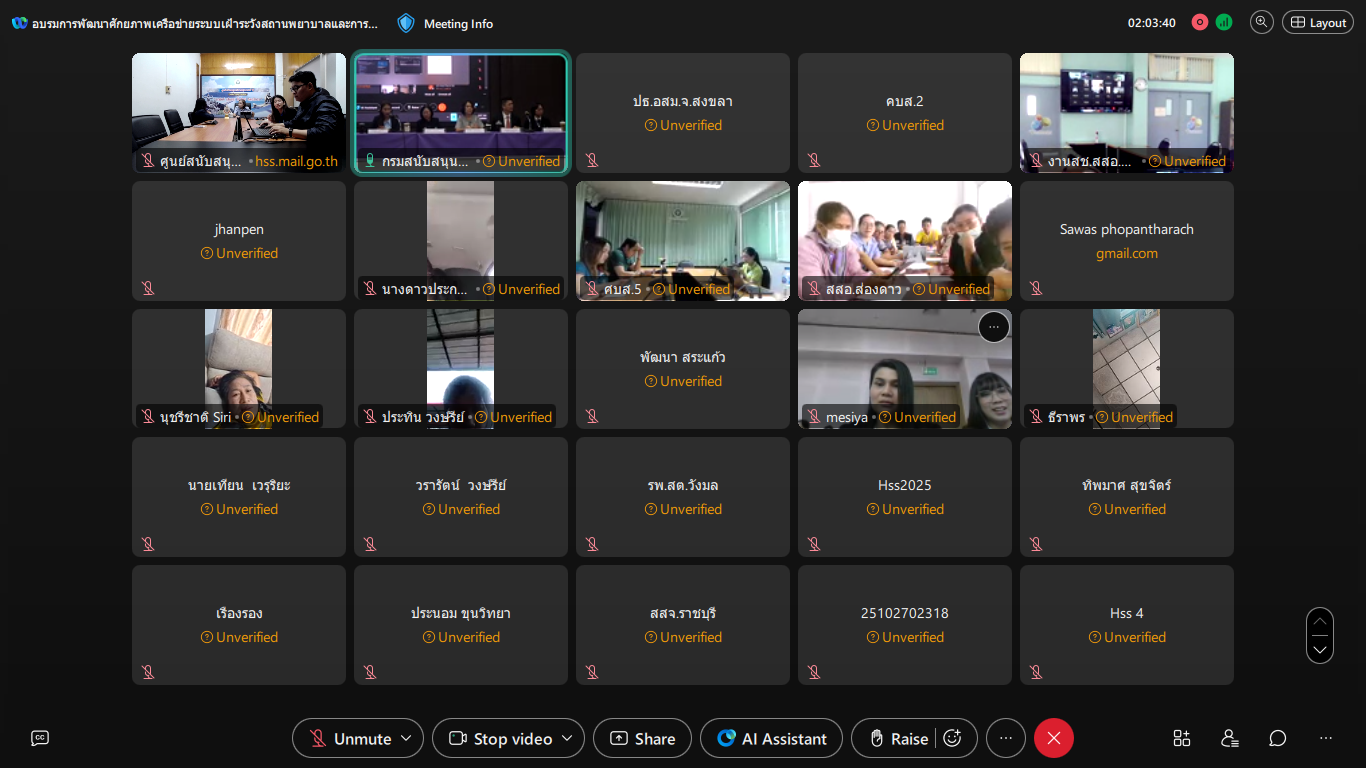The height and width of the screenshot is (768, 1366).
Task: Open the Participants panel icon
Action: click(1230, 738)
